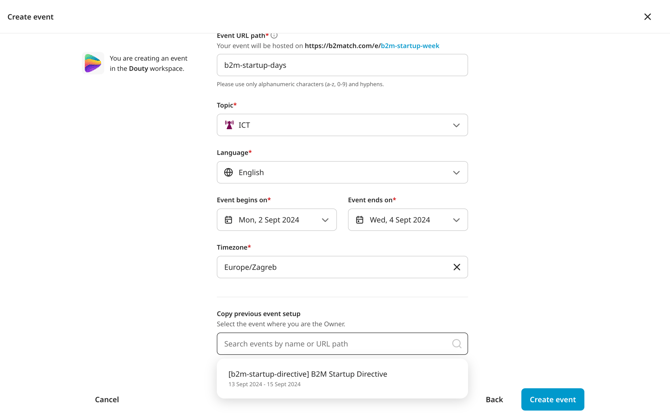Click the ICT antenna topic icon

pyautogui.click(x=229, y=125)
